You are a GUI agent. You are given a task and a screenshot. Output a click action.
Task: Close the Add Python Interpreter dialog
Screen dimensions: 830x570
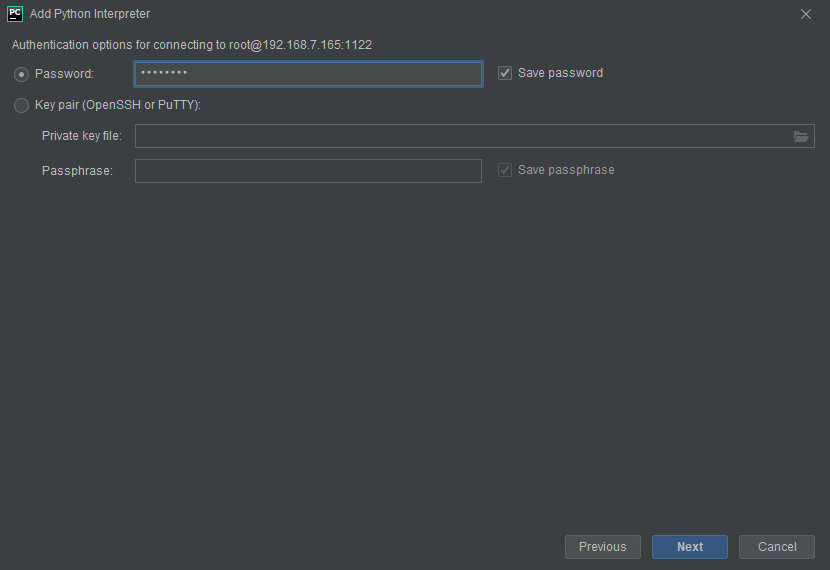click(x=806, y=14)
